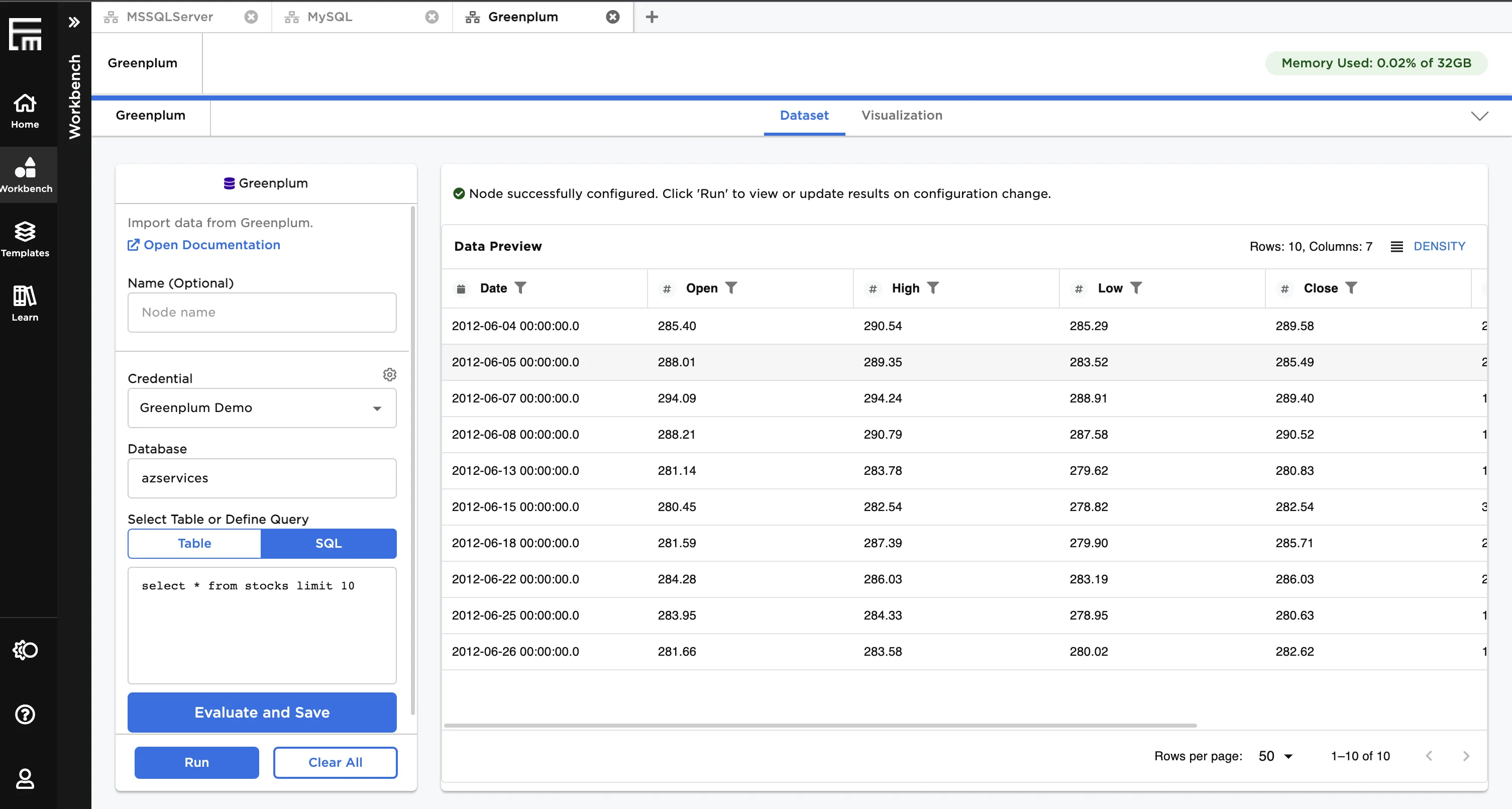This screenshot has width=1512, height=809.
Task: Open the Templates section in the sidebar
Action: pyautogui.click(x=25, y=239)
